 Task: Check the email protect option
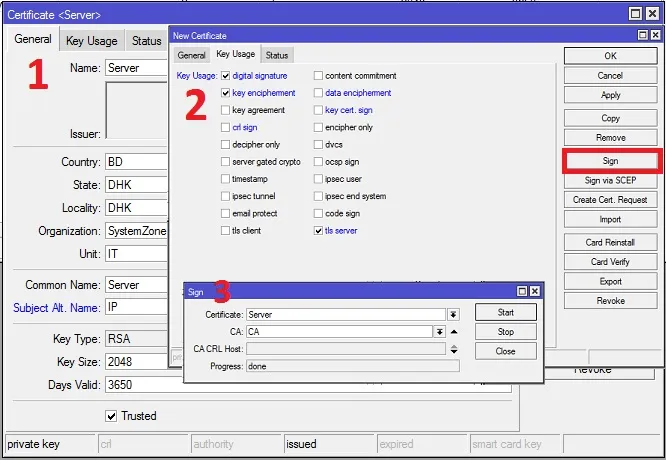coord(226,213)
